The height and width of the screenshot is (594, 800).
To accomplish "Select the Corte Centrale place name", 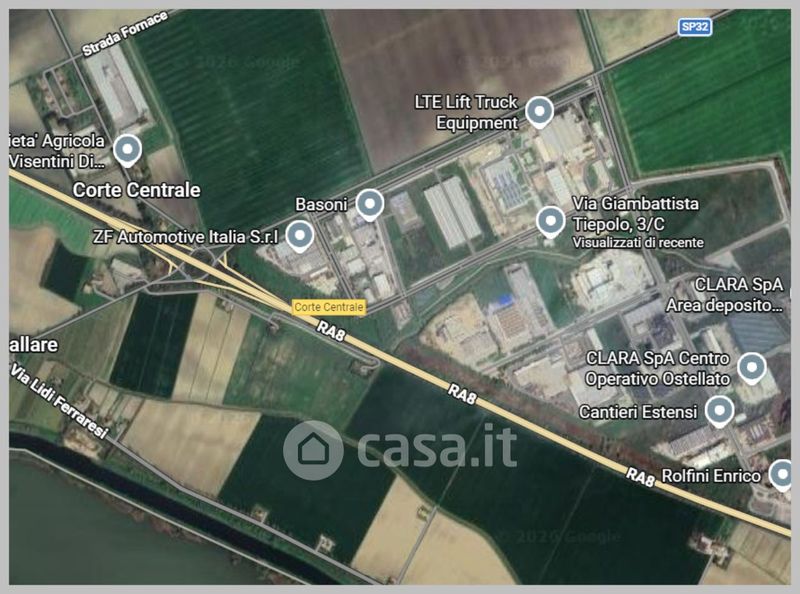I will click(136, 190).
